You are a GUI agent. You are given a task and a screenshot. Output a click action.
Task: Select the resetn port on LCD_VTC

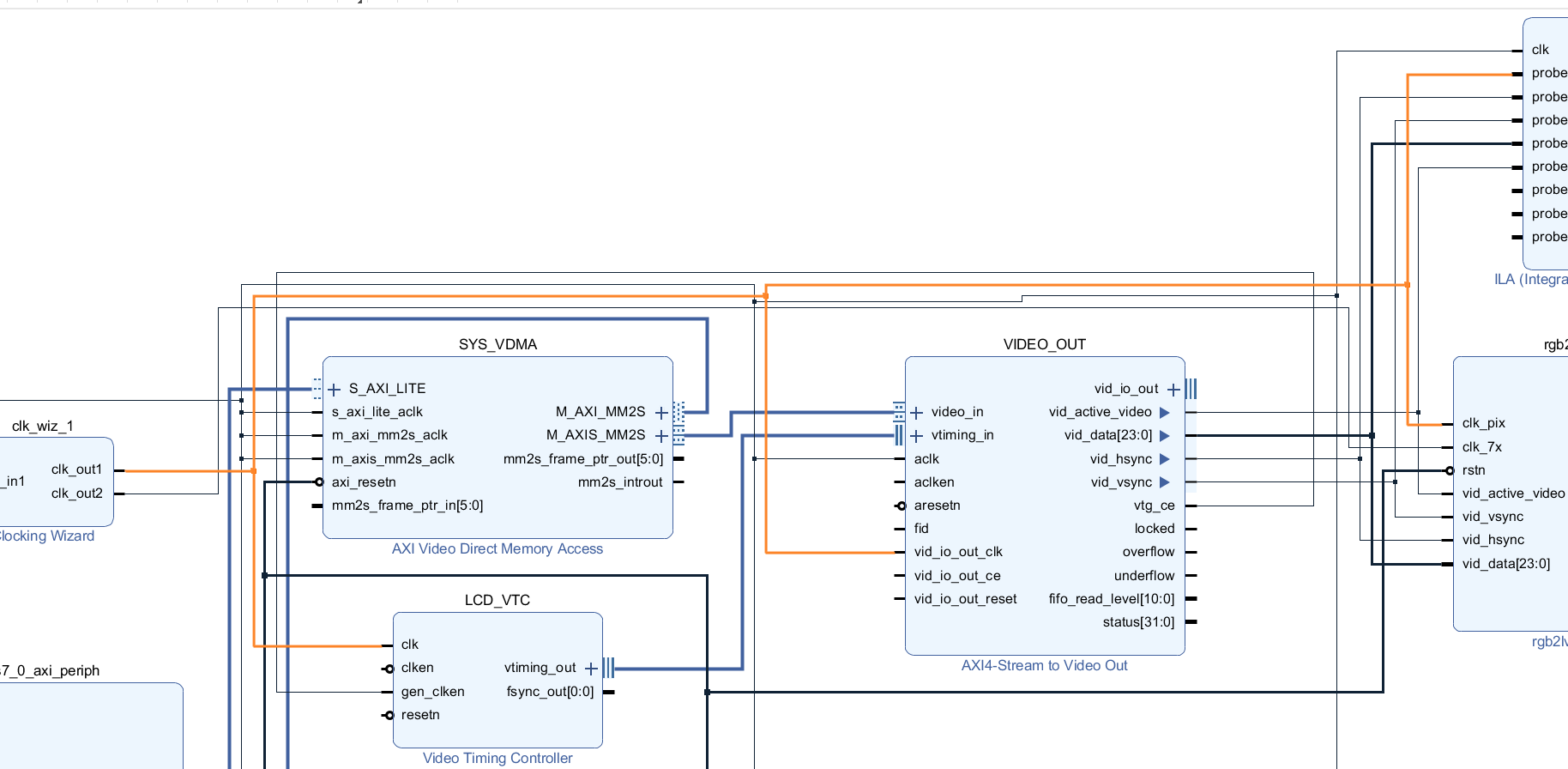click(x=420, y=715)
